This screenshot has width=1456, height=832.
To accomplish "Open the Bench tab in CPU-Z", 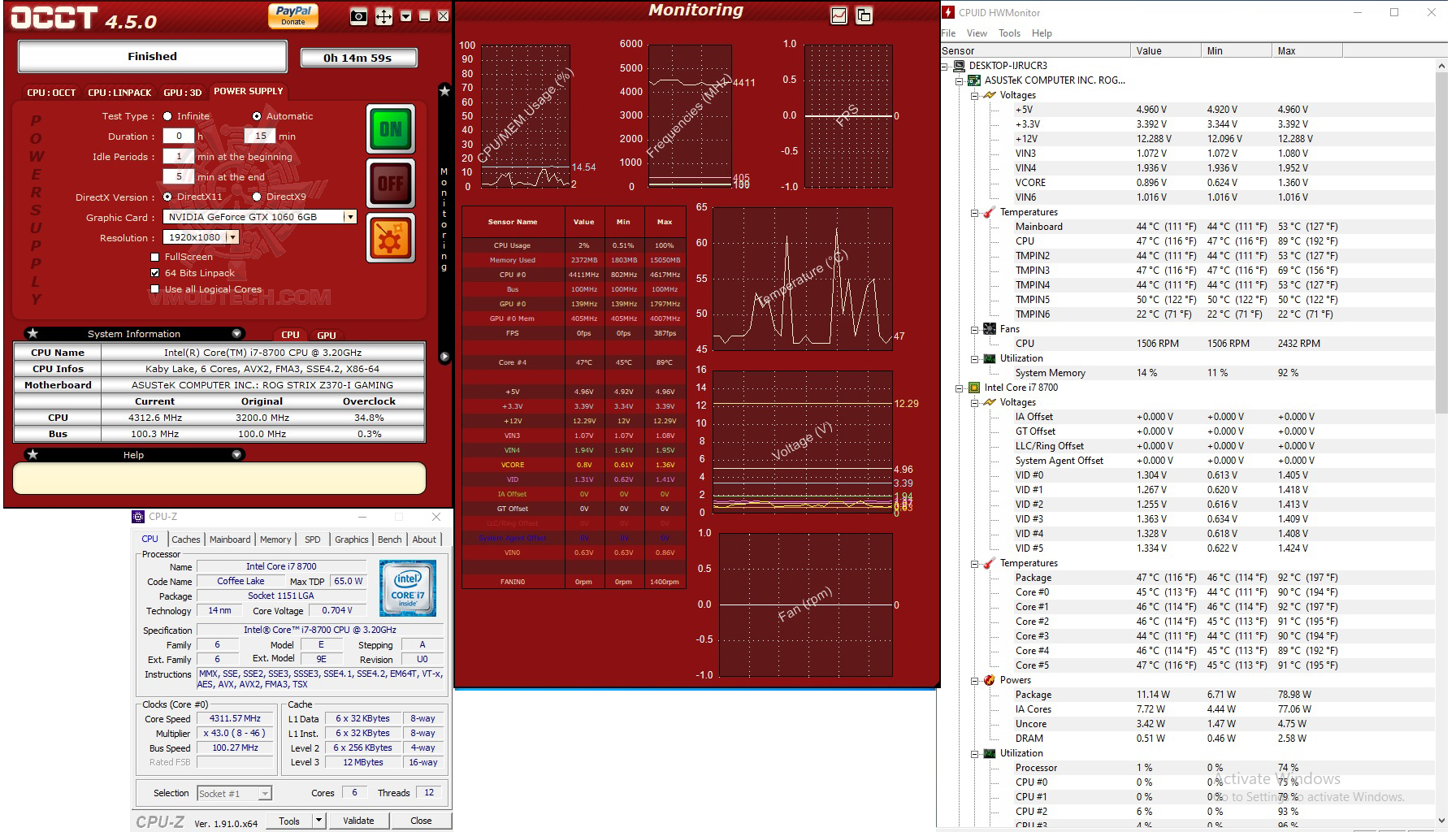I will click(390, 539).
